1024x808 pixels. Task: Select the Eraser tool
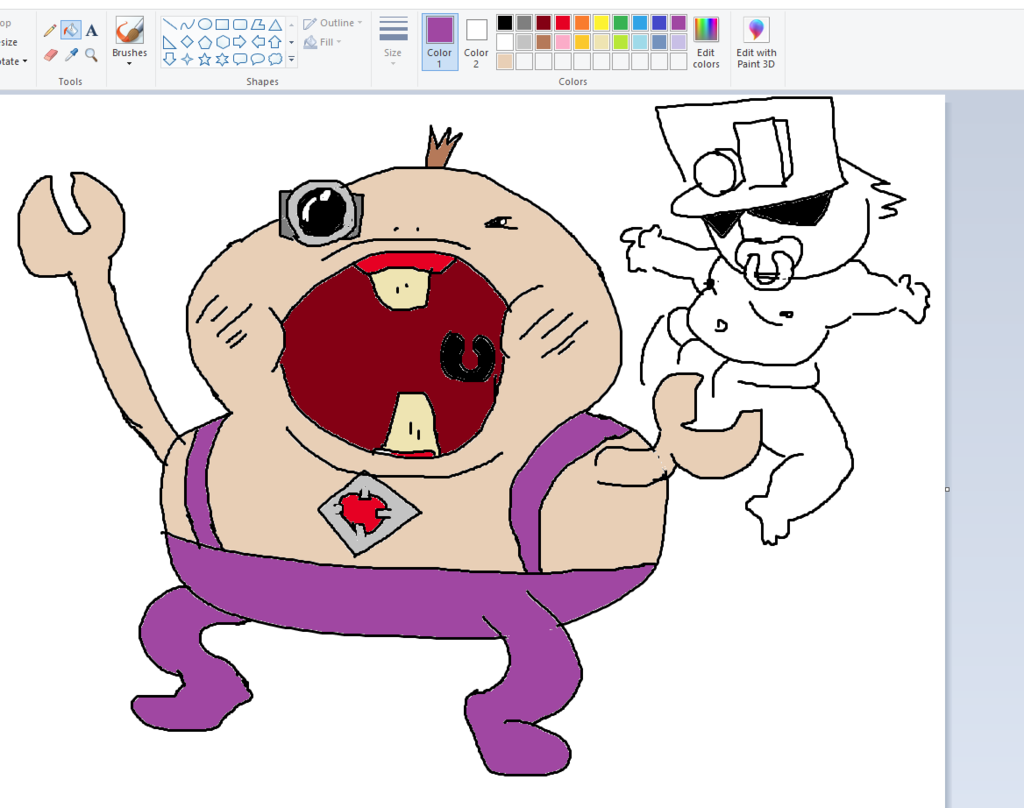pos(50,55)
